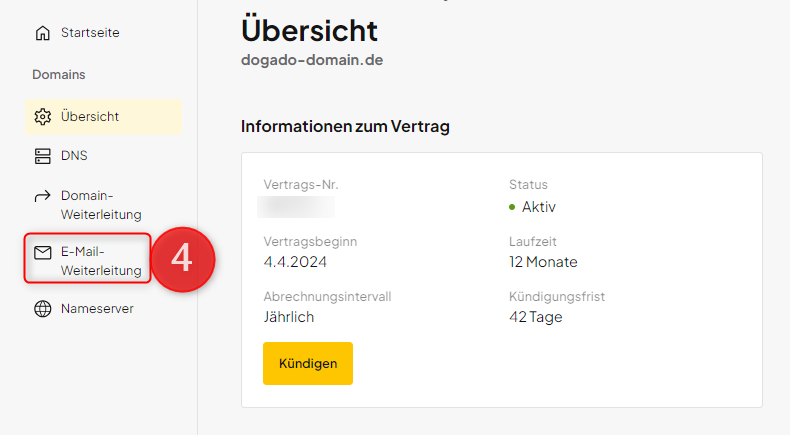Click the server icon beside DNS

pyautogui.click(x=42, y=156)
